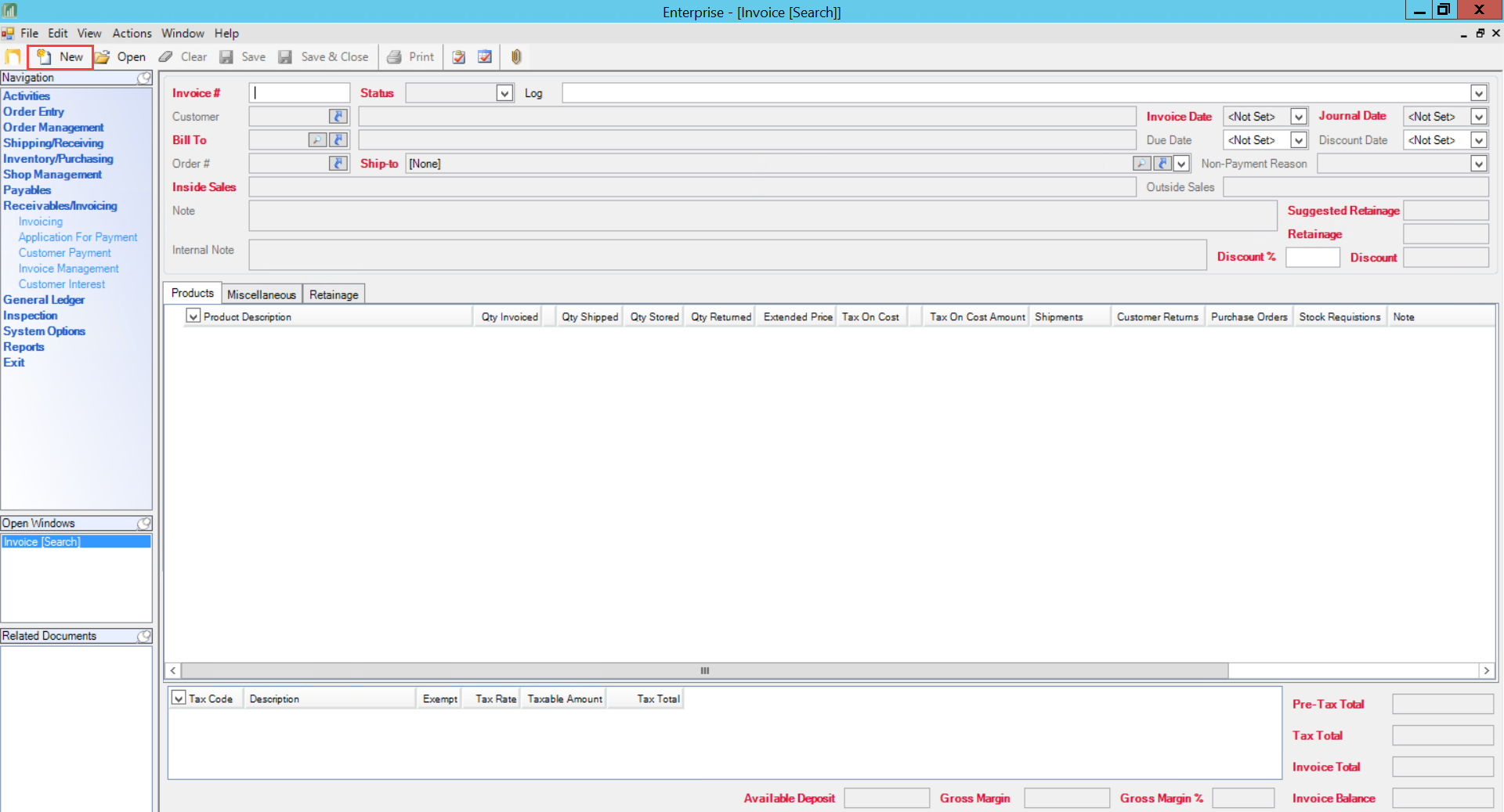Image resolution: width=1504 pixels, height=812 pixels.
Task: Click the Customer field jump arrow icon
Action: [338, 117]
